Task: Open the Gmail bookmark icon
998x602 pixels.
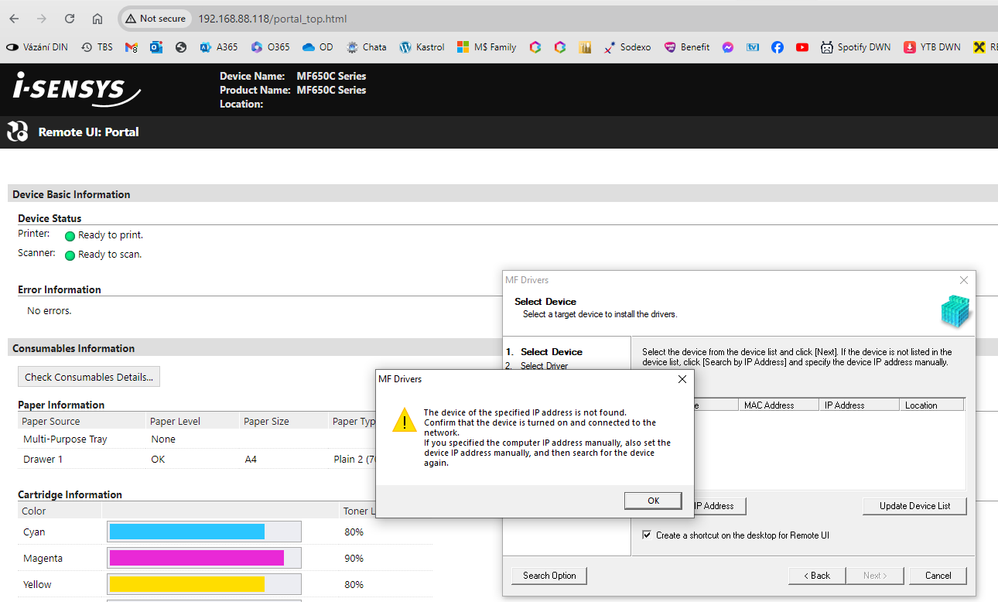Action: (131, 47)
